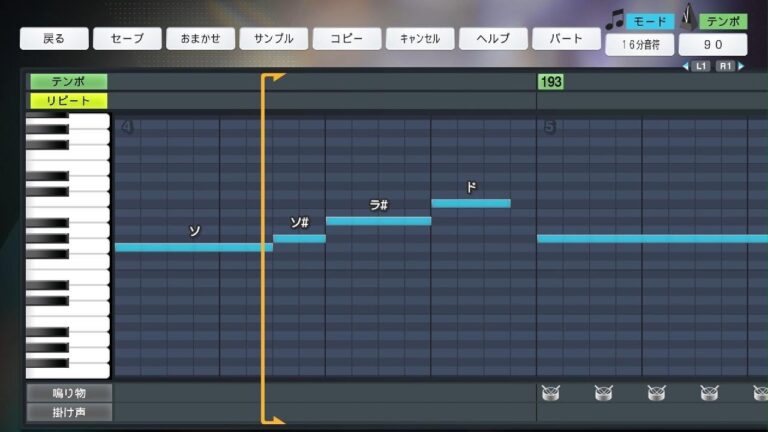
Task: Select the second drum icon in percussion row
Action: (603, 393)
